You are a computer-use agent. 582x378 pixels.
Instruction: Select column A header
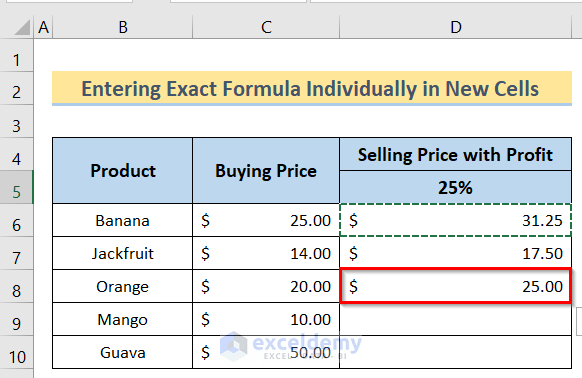[x=43, y=27]
